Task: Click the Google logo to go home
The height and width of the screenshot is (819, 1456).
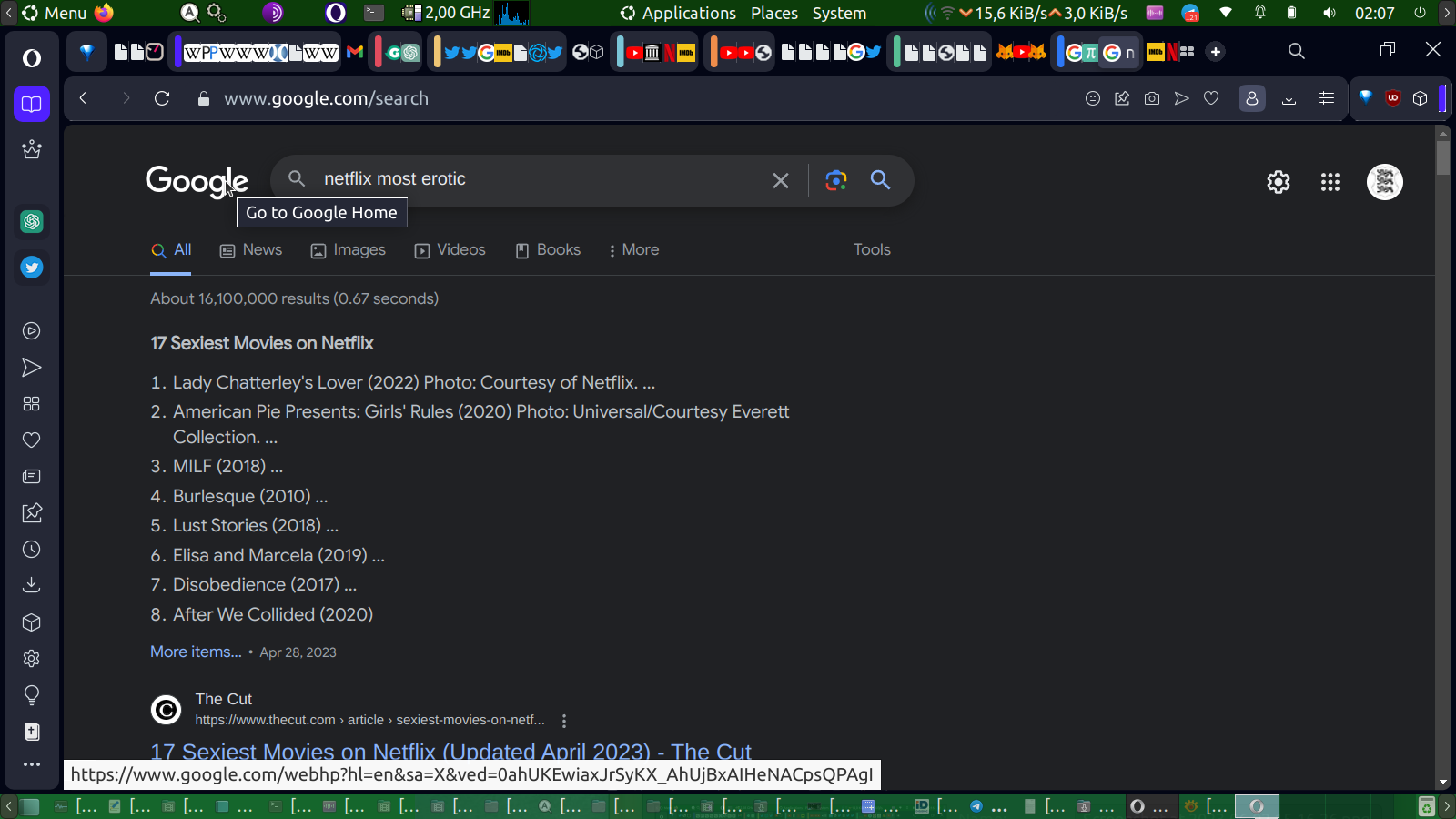Action: tap(197, 181)
